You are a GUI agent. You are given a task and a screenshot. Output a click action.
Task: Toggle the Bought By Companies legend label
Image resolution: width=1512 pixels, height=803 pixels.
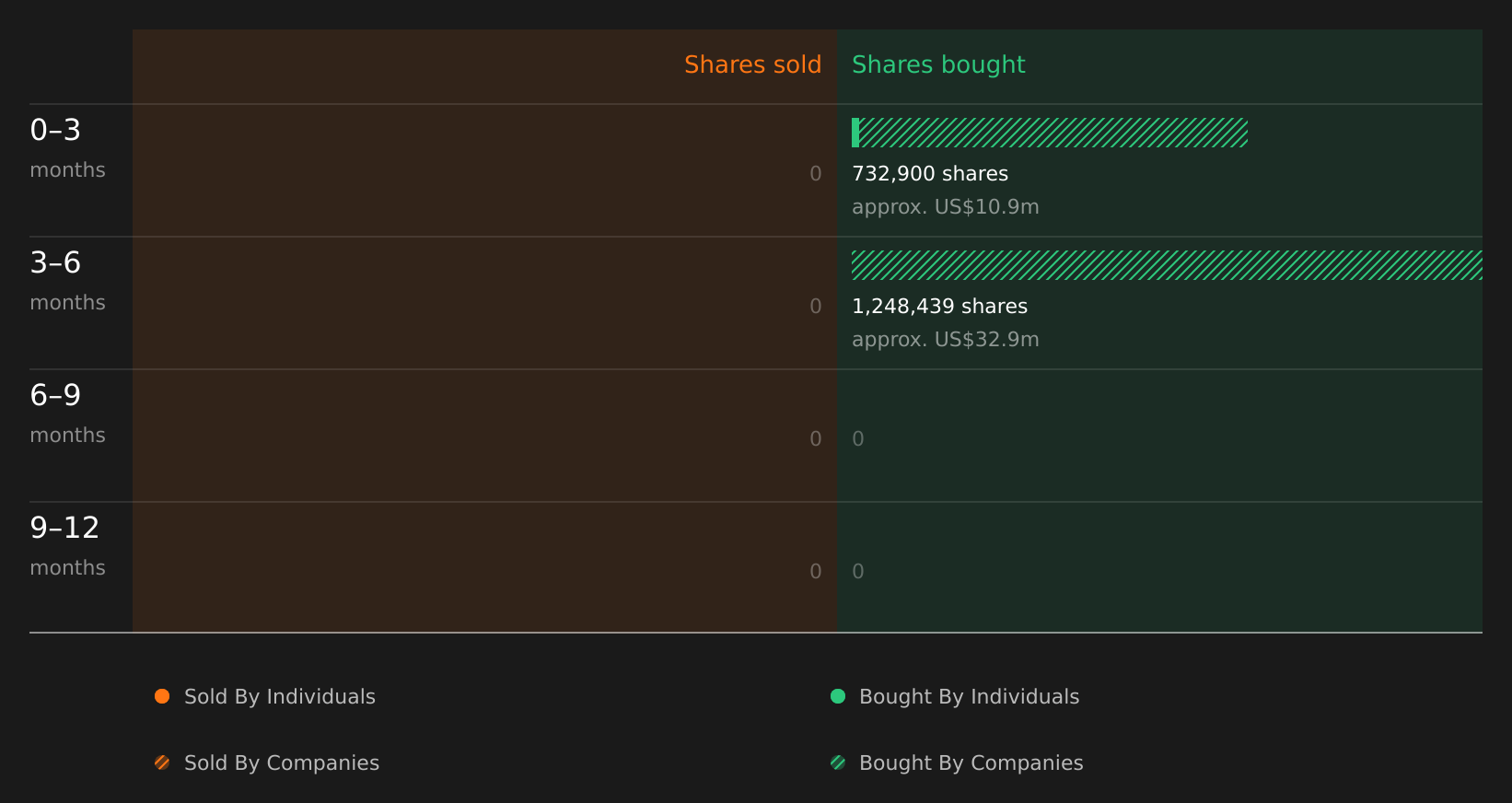[x=971, y=763]
